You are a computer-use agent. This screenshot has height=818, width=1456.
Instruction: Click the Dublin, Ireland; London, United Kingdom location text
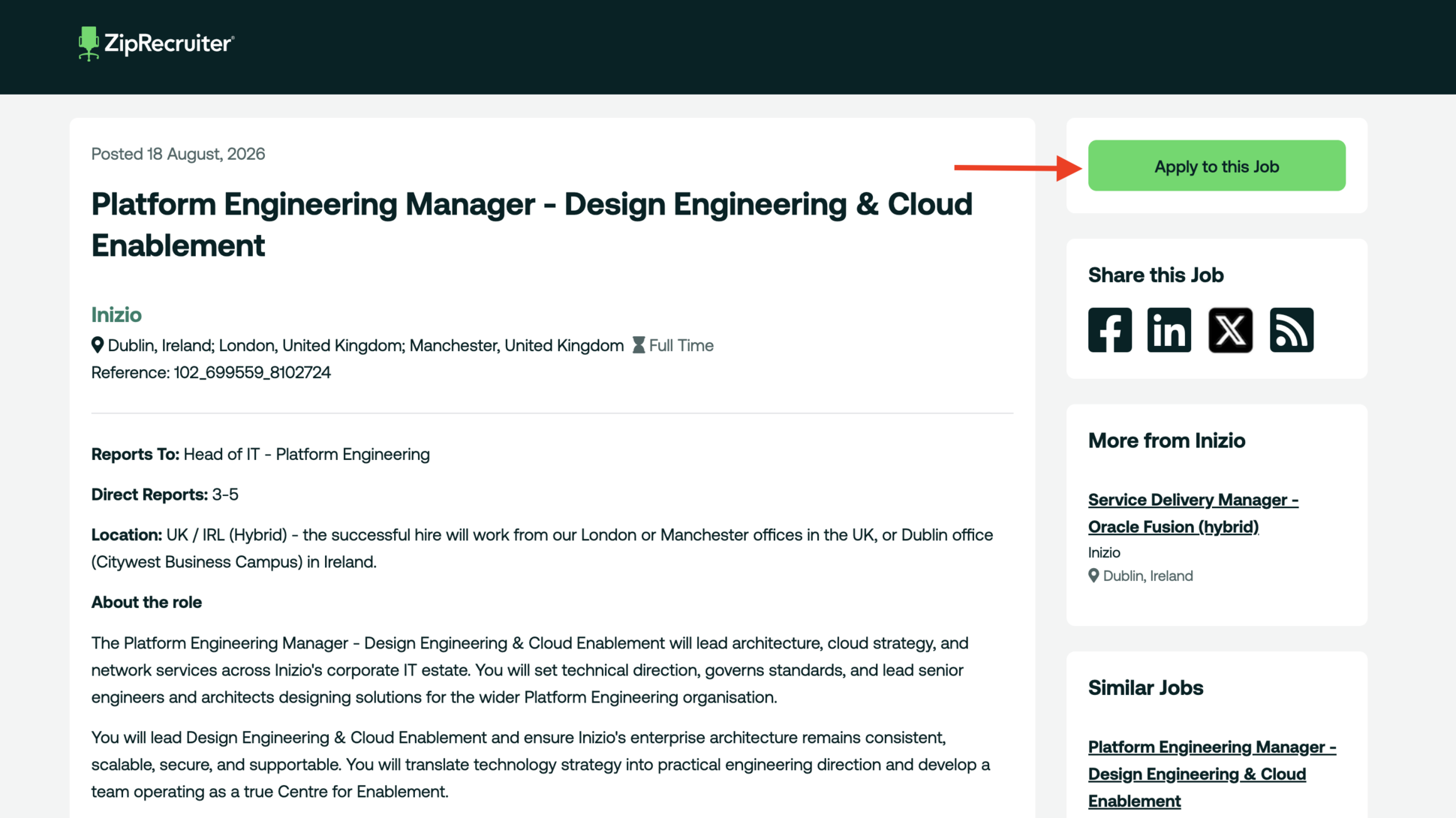click(x=366, y=345)
